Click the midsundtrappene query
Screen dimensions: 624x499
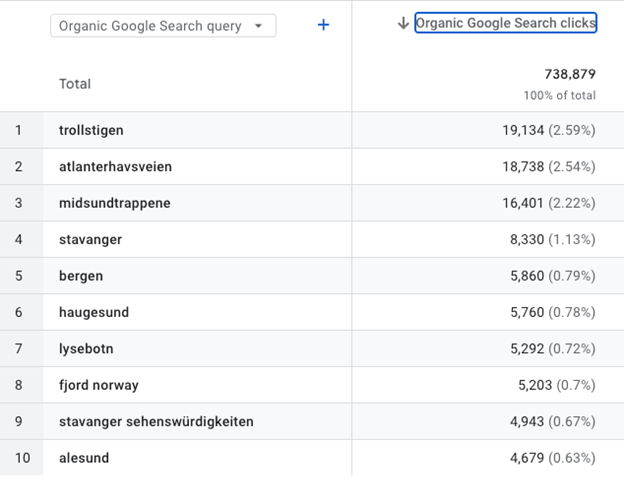(x=114, y=203)
